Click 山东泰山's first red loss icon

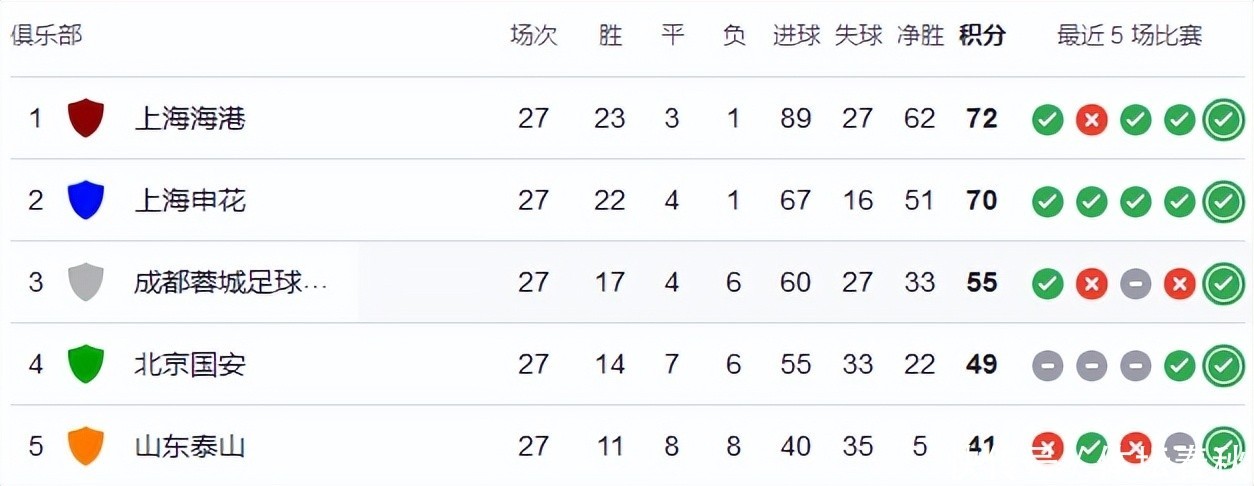coord(1047,446)
